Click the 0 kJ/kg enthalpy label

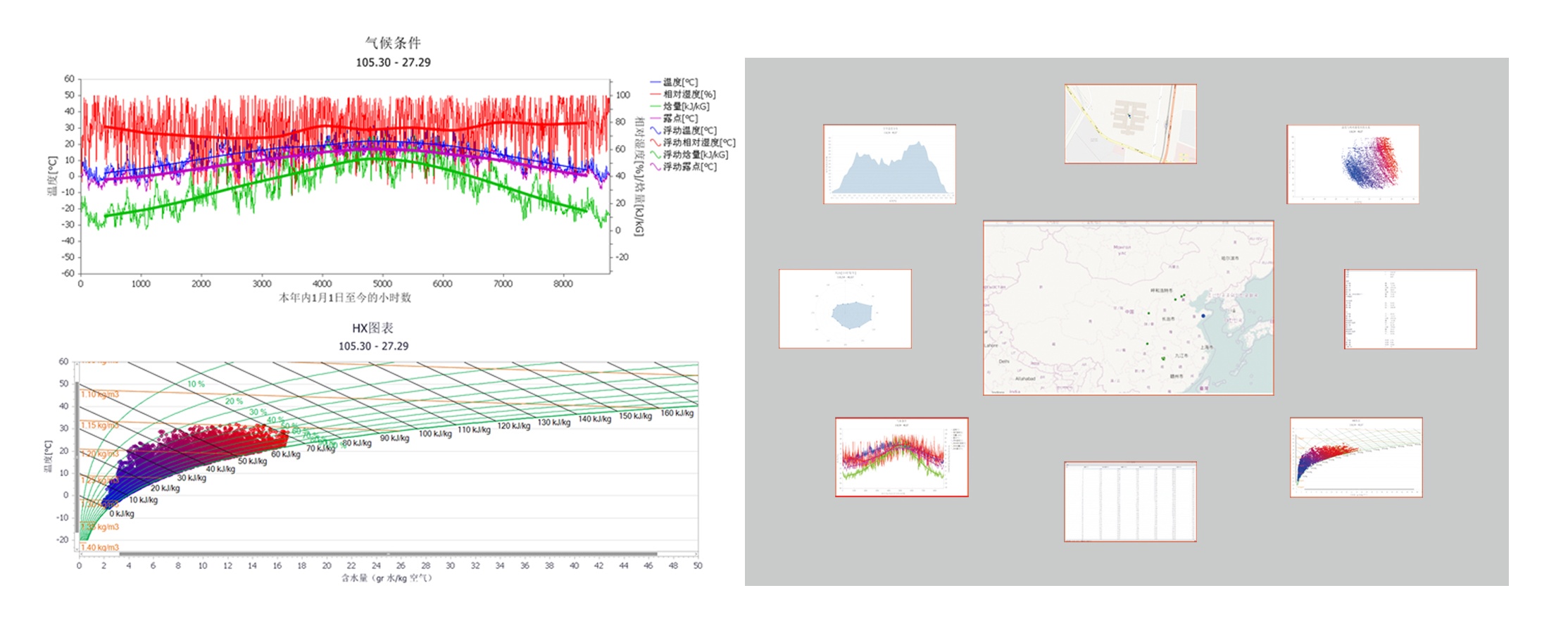click(x=121, y=513)
